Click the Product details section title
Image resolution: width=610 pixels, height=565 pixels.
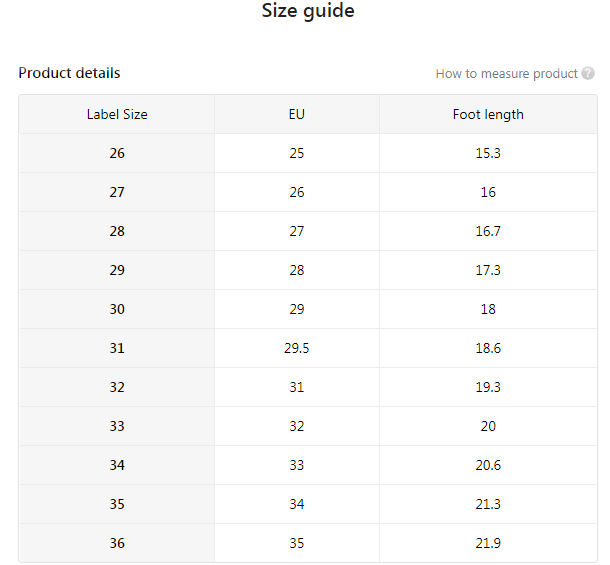click(69, 73)
